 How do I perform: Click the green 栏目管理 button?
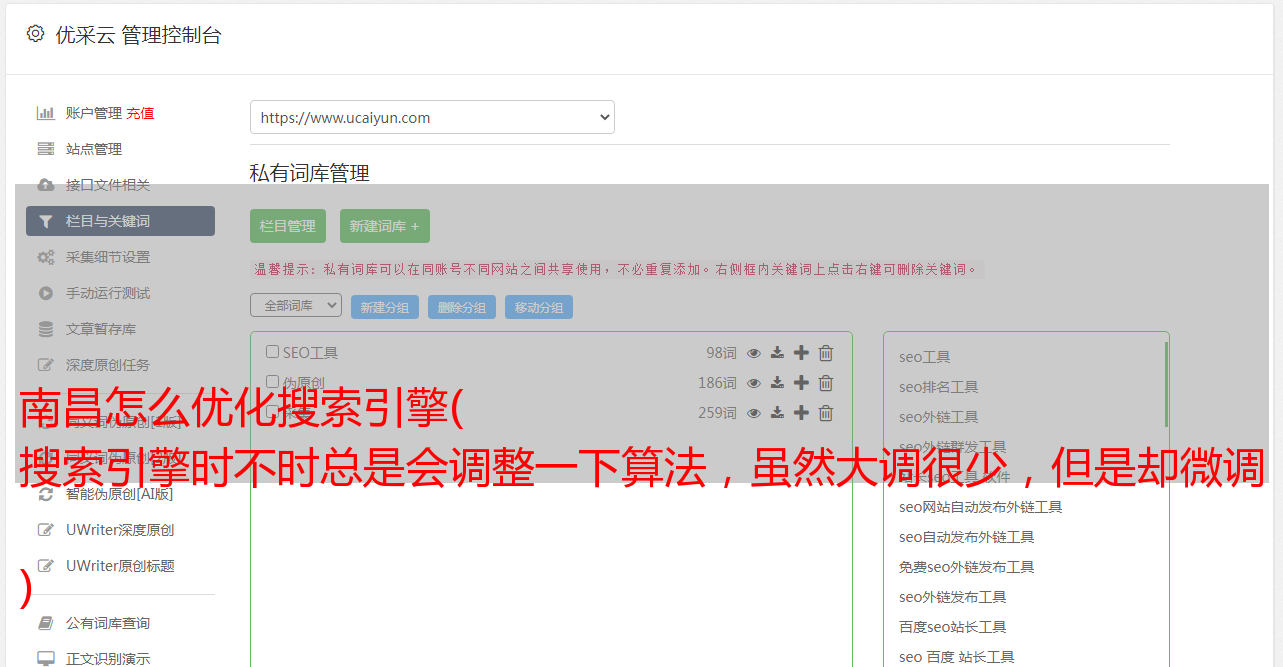(288, 226)
